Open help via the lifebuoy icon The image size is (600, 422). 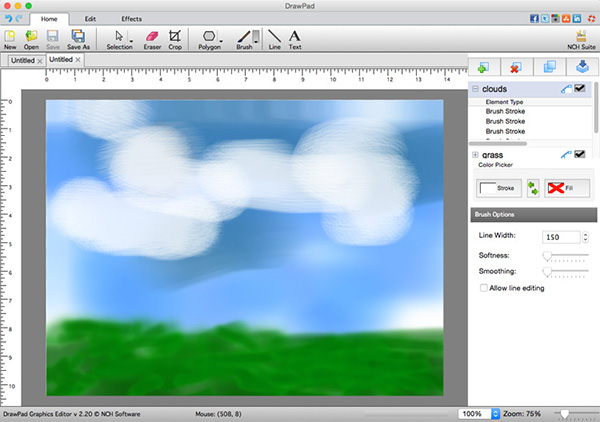(x=592, y=18)
